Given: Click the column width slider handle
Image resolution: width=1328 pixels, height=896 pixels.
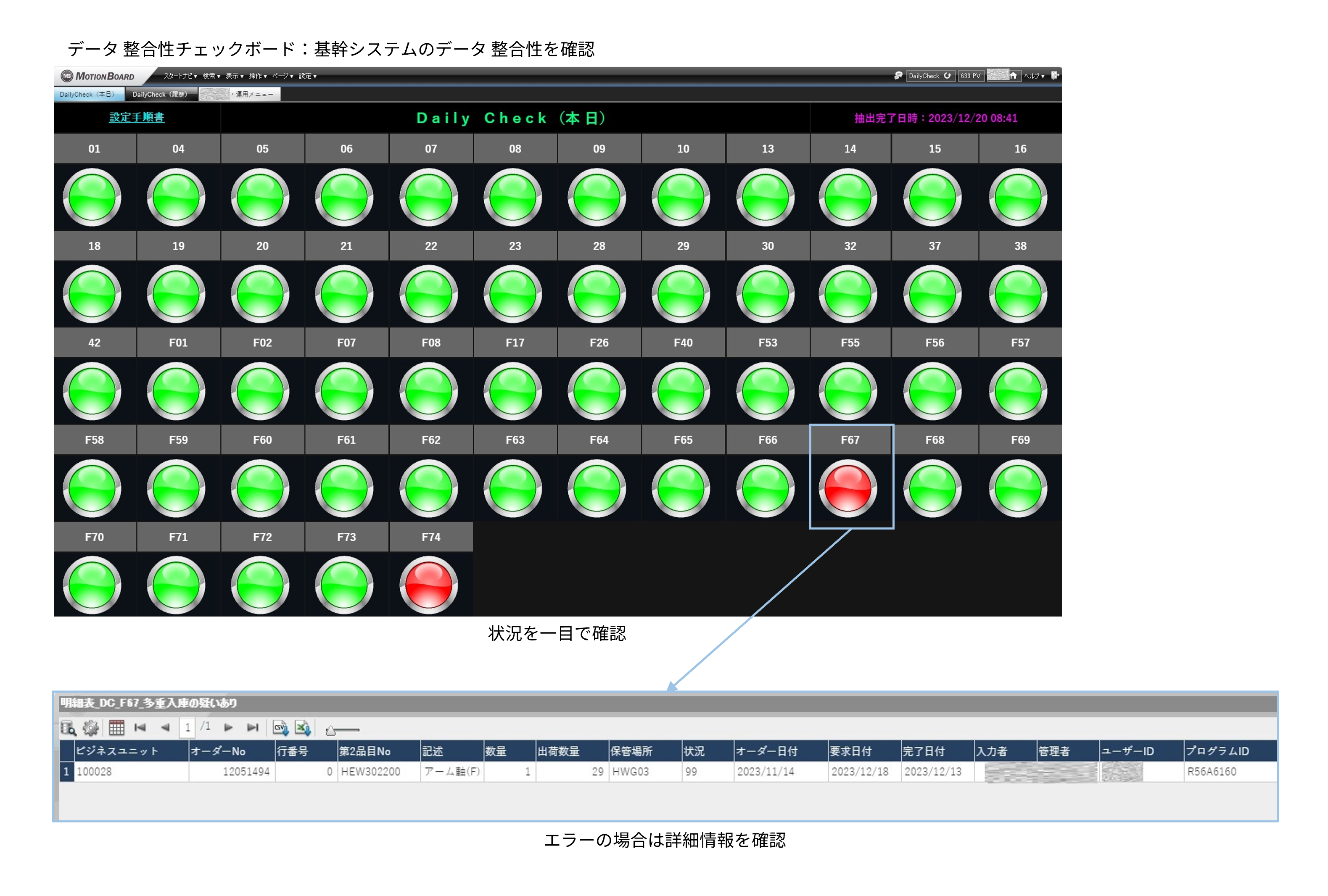Looking at the screenshot, I should click(x=330, y=730).
